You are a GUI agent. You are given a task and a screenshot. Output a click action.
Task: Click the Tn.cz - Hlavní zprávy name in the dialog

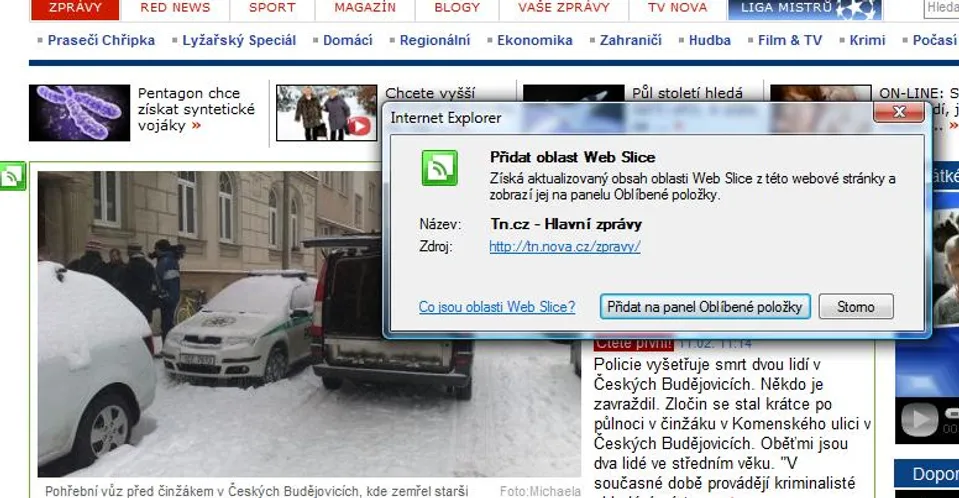click(x=566, y=224)
